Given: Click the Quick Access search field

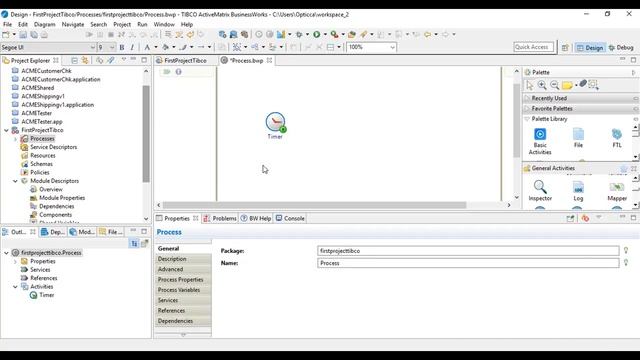Looking at the screenshot, I should coord(533,47).
